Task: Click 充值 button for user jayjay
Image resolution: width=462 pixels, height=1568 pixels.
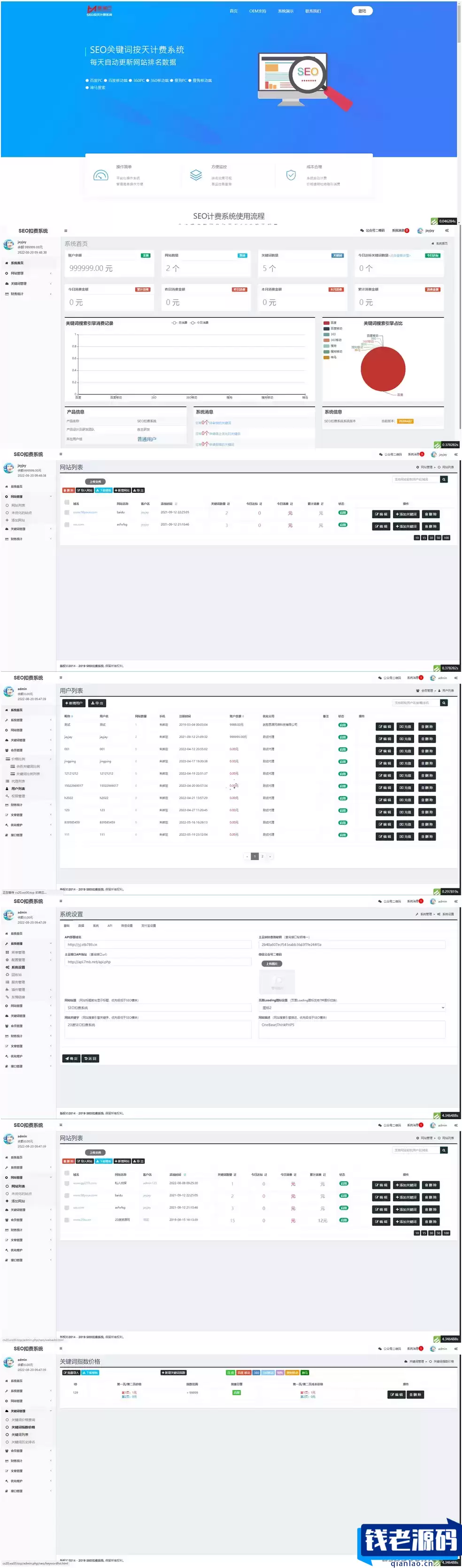Action: click(x=405, y=738)
